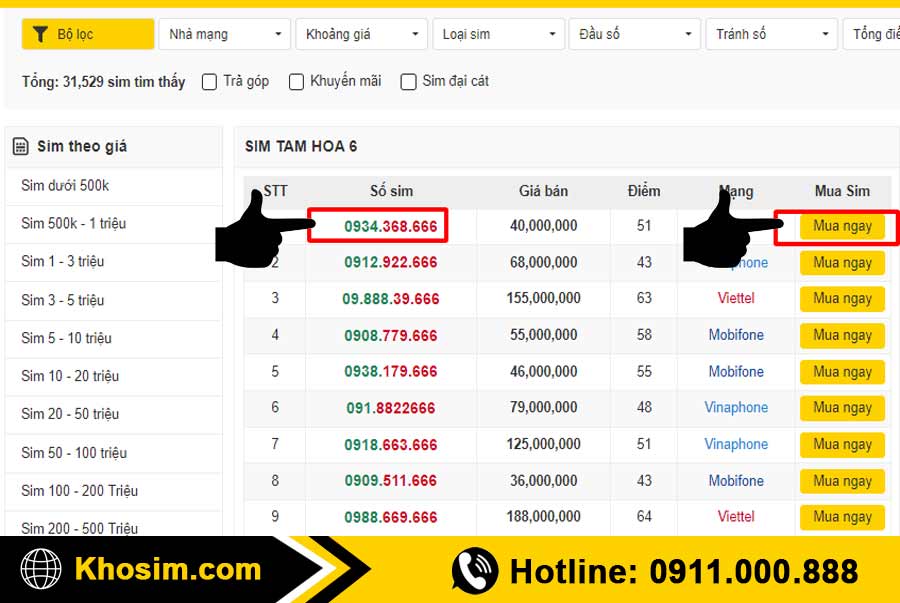
Task: Sort the table by Giá bán column
Action: (x=544, y=191)
